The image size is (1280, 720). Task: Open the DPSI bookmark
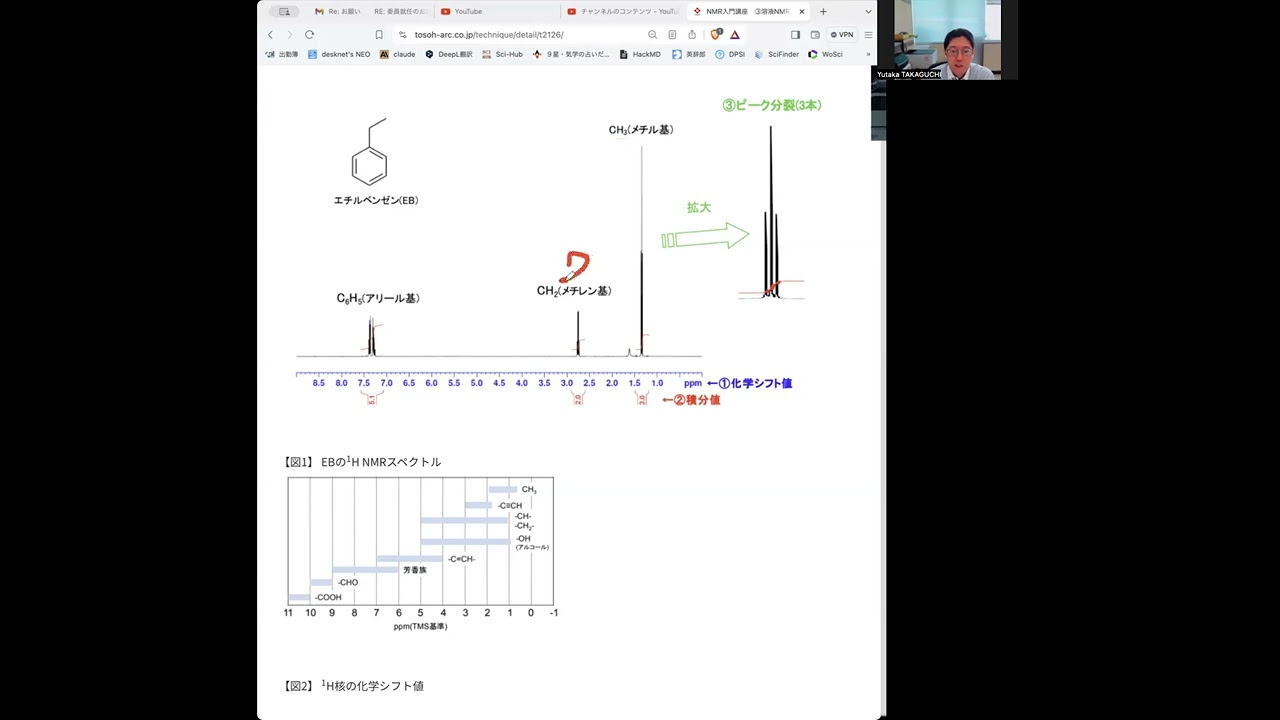click(x=730, y=54)
